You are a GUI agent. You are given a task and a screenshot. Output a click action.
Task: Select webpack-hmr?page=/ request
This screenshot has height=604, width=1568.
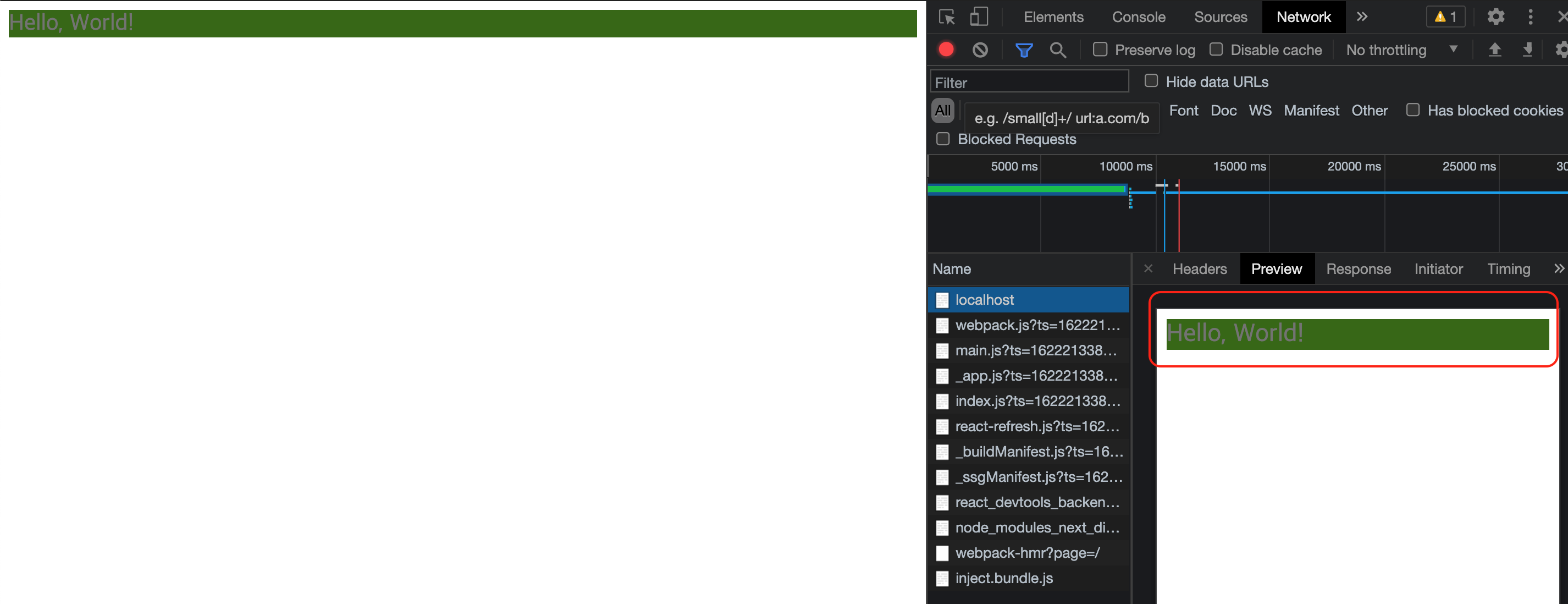tap(1027, 553)
